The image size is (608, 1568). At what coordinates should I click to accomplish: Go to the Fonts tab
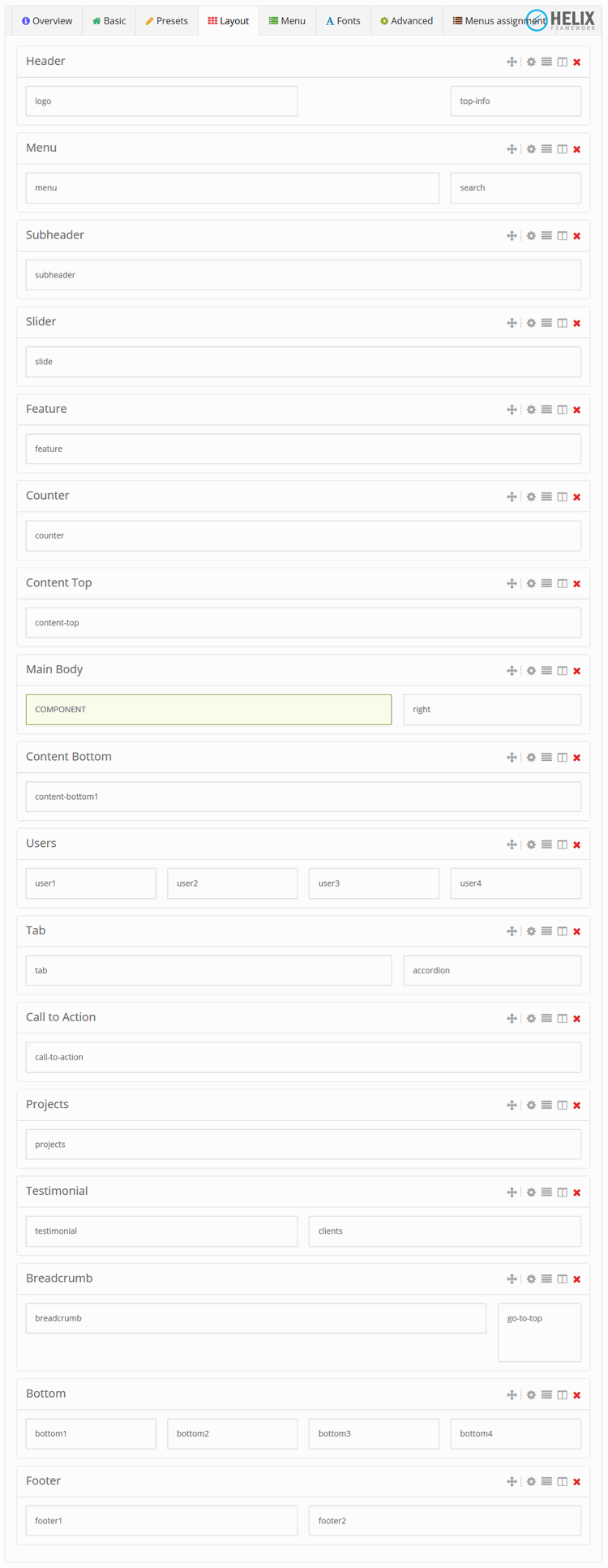coord(343,21)
